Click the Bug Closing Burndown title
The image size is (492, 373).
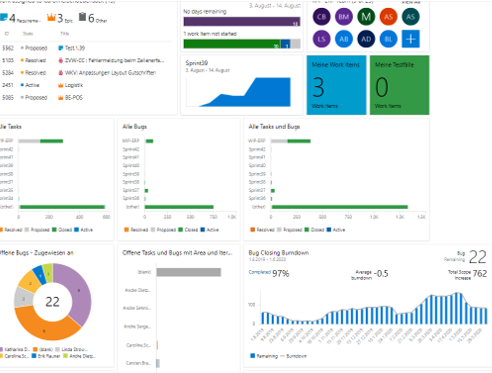coord(279,253)
